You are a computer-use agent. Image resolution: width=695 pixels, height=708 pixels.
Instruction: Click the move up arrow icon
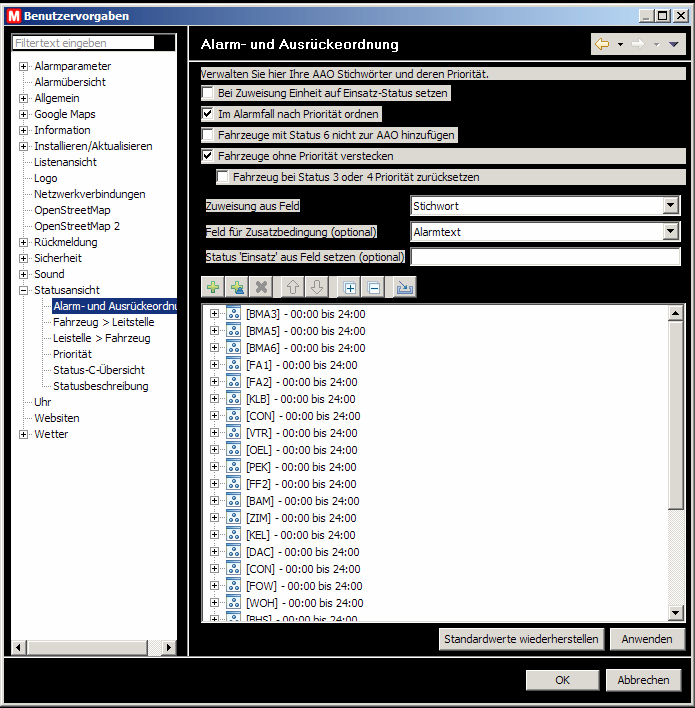click(x=294, y=287)
